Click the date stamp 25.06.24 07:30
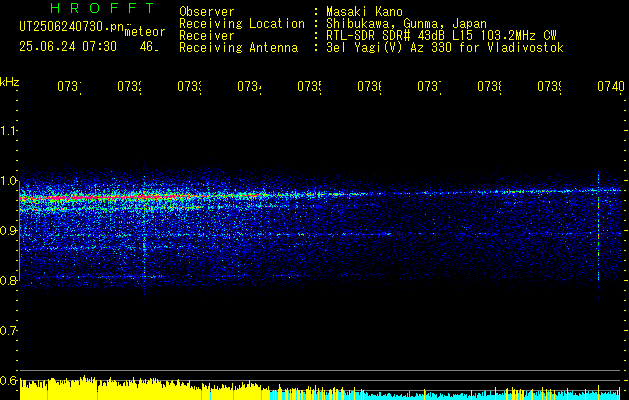 (x=68, y=47)
